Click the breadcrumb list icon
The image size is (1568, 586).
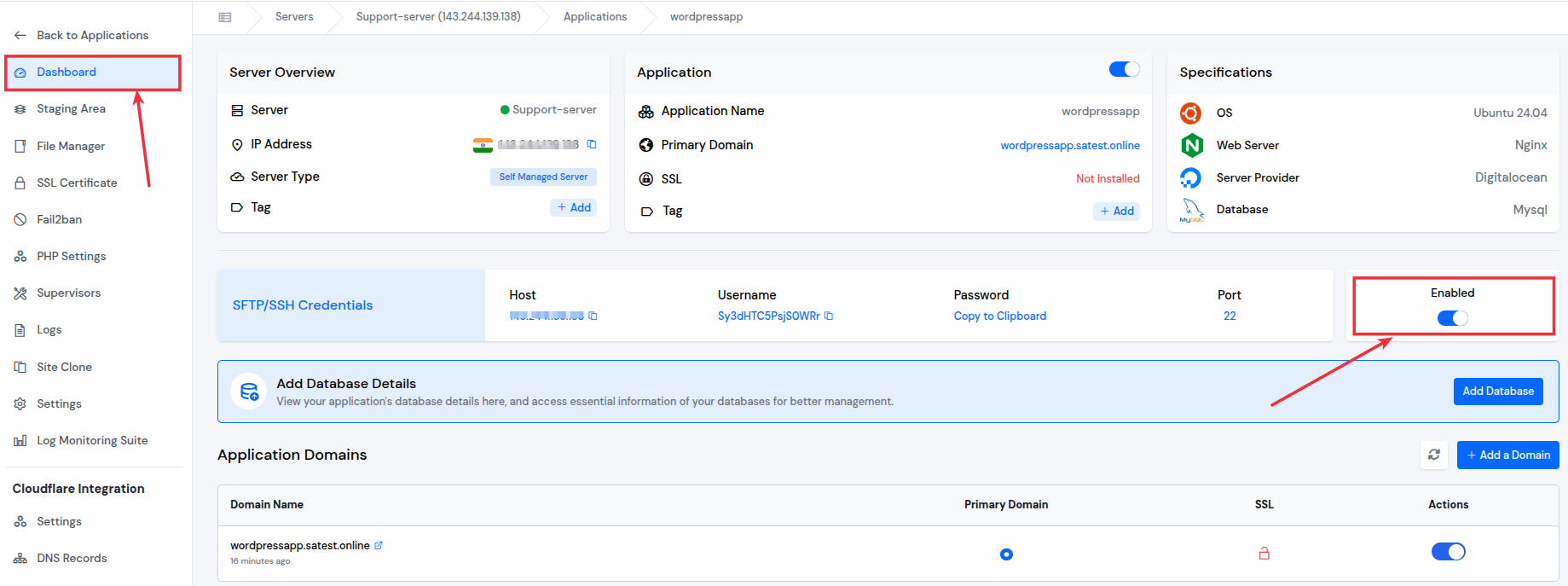[x=225, y=17]
